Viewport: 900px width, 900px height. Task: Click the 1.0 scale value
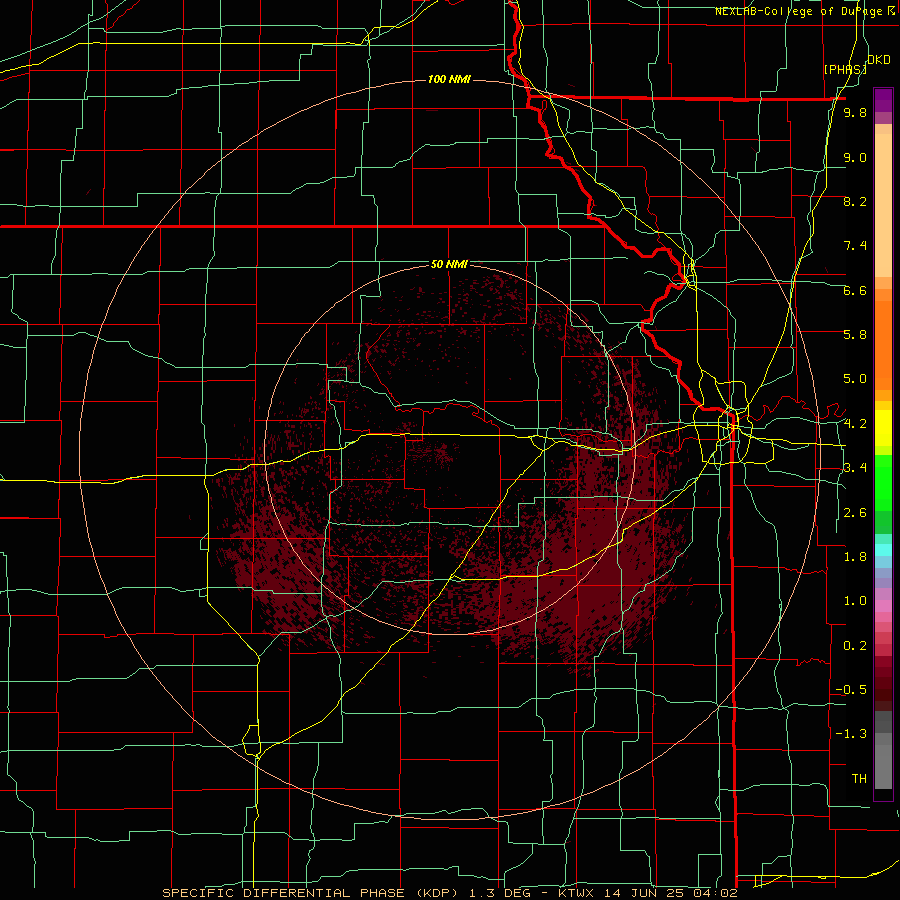coord(855,601)
